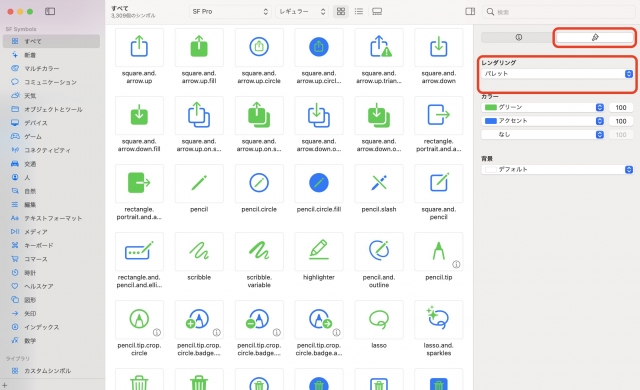640x390 pixels.
Task: Select キーボード category in sidebar
Action: coord(51,245)
